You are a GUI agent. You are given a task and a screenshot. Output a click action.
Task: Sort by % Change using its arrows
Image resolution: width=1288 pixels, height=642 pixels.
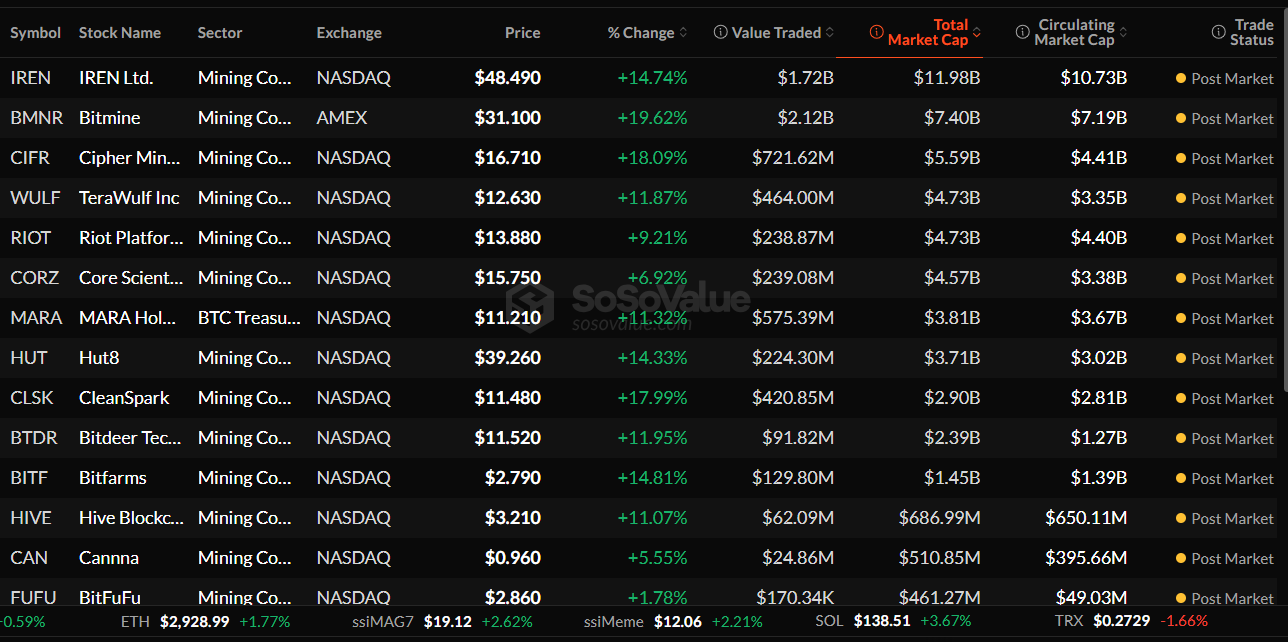[683, 33]
